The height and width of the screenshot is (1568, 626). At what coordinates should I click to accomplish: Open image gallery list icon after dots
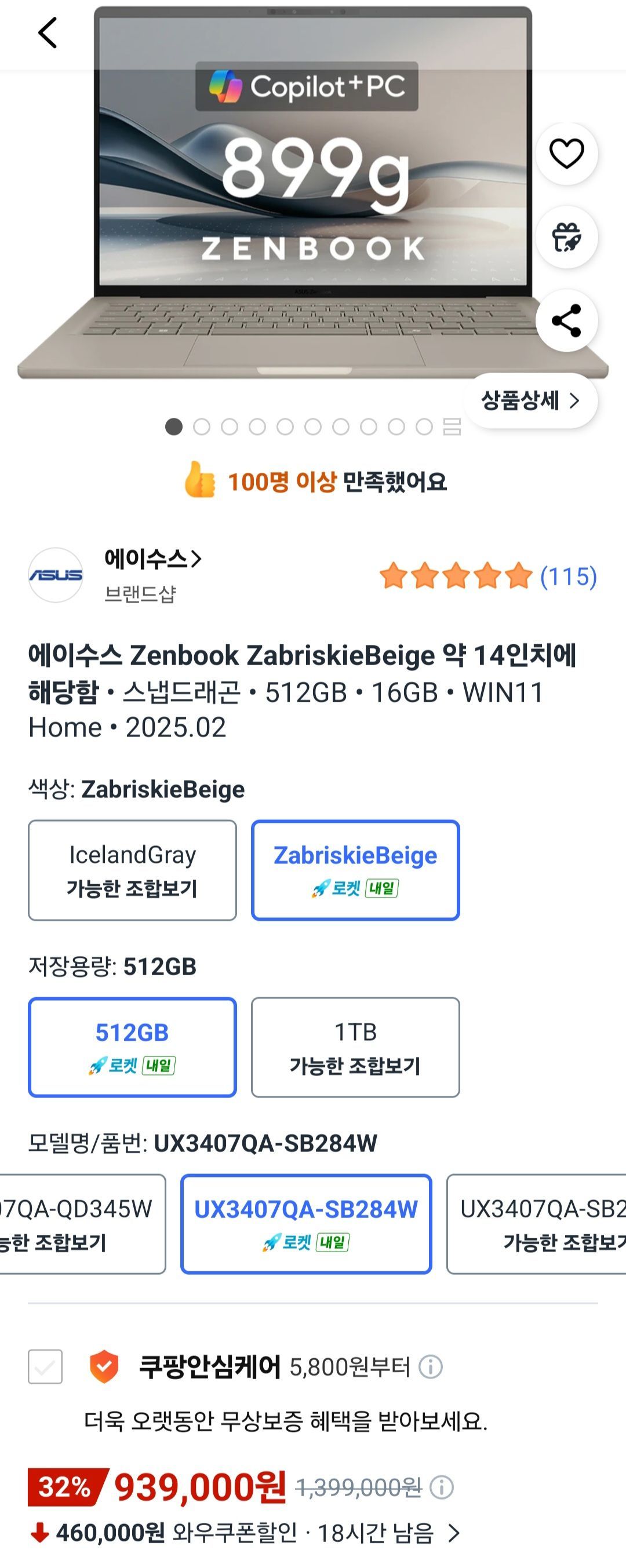click(x=452, y=426)
